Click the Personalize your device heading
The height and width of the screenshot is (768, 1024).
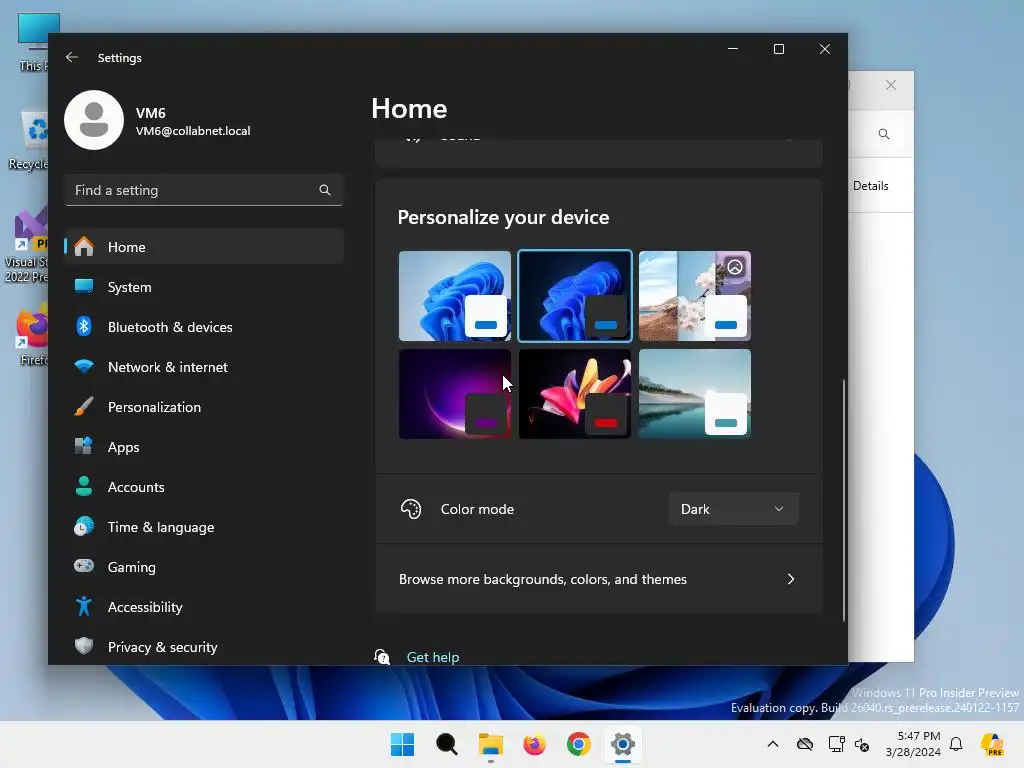pyautogui.click(x=504, y=217)
